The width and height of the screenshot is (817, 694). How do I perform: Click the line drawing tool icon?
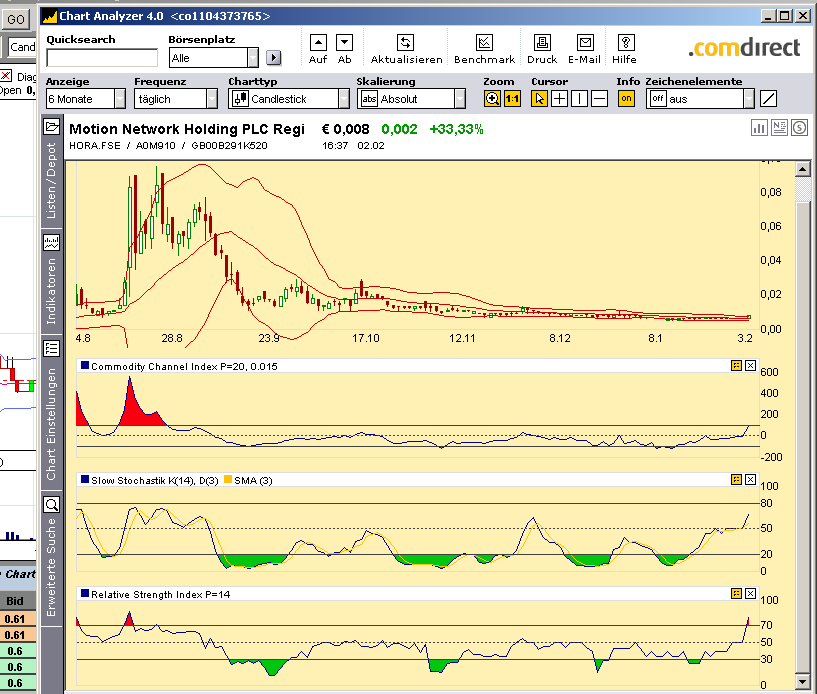click(x=769, y=98)
